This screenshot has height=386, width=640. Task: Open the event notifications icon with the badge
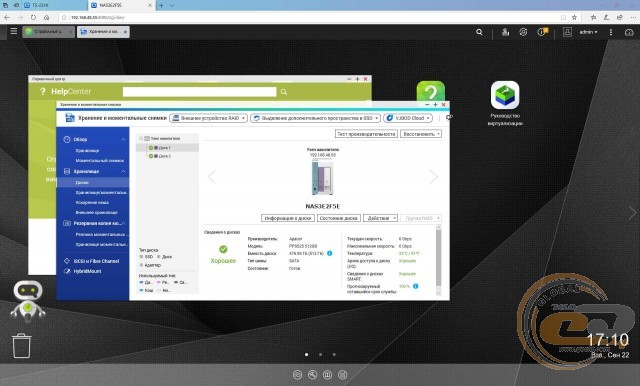click(542, 31)
